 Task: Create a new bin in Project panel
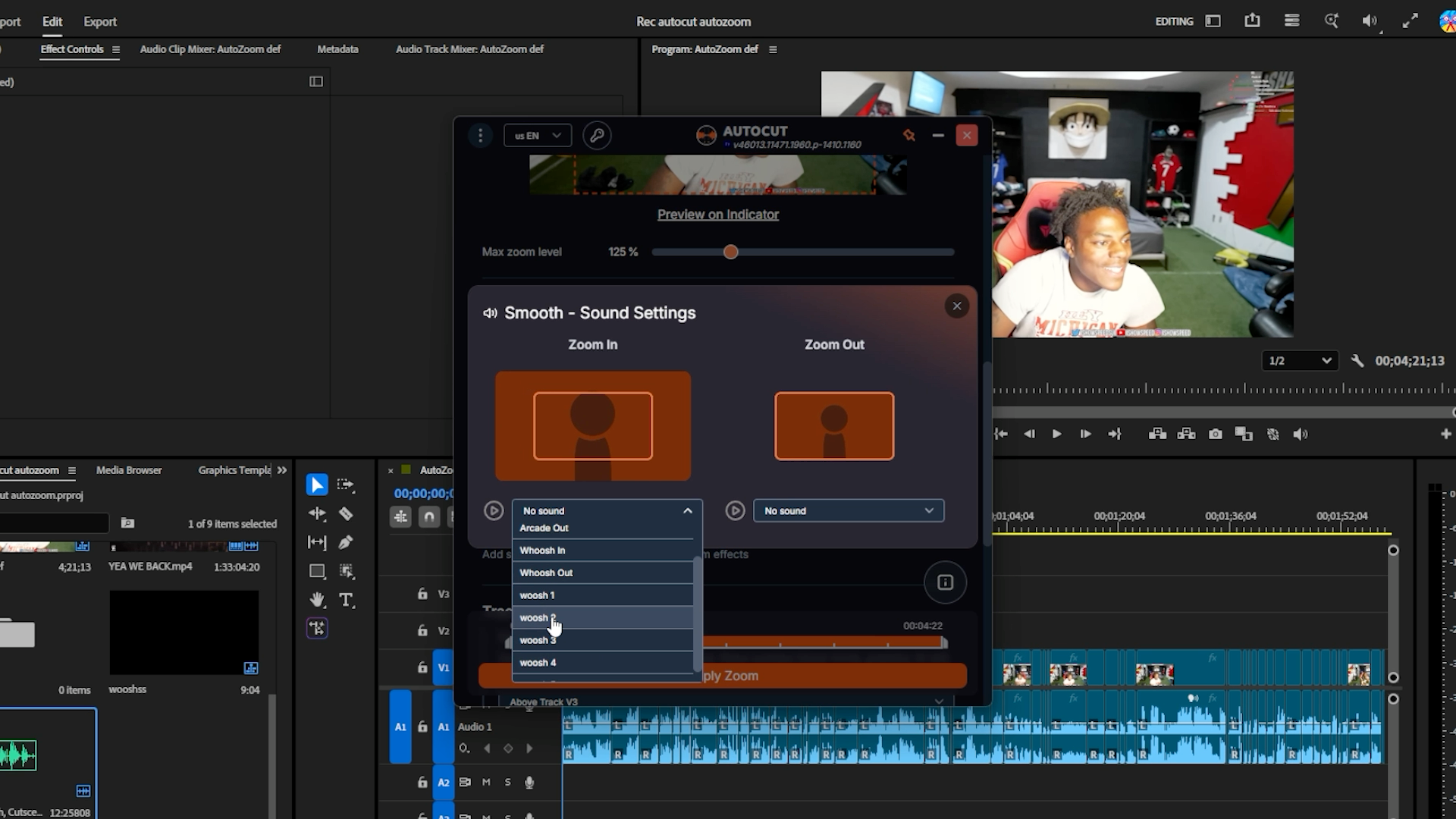tap(127, 523)
